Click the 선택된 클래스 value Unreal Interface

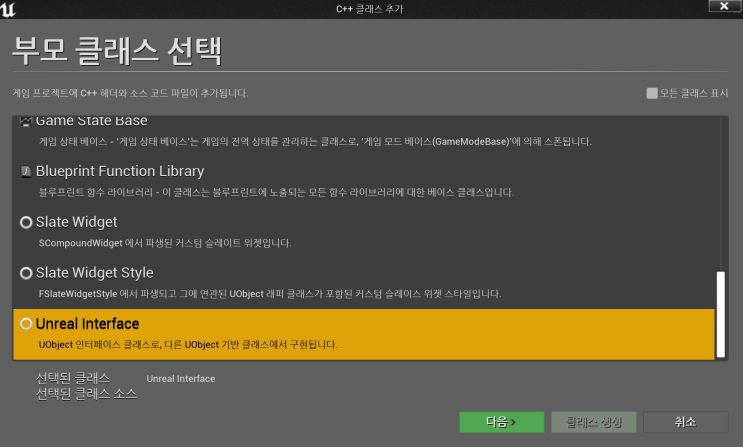pos(181,379)
